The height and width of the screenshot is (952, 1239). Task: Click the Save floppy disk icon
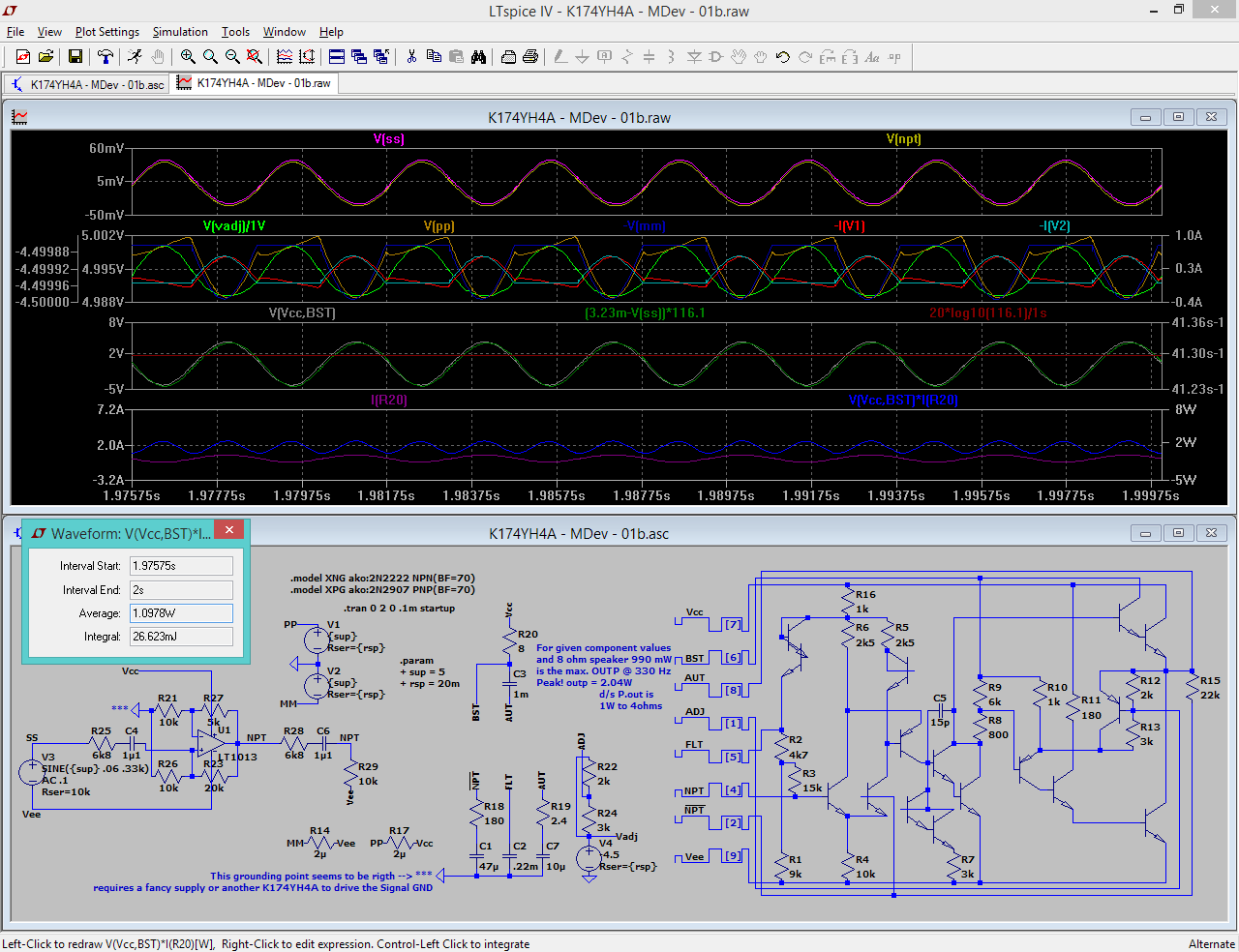click(x=75, y=57)
